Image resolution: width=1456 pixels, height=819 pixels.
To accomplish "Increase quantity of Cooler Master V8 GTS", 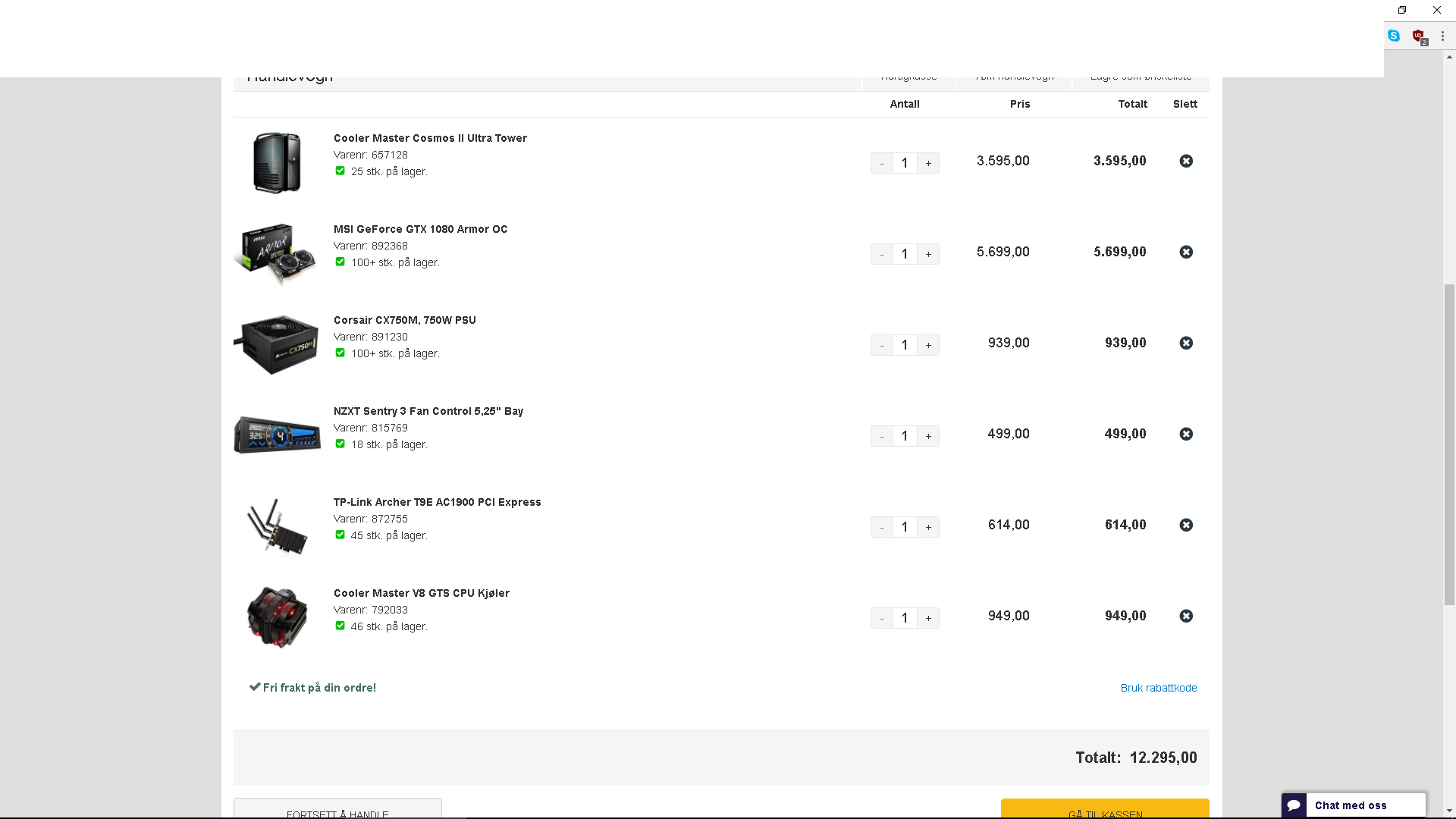I will coord(928,618).
